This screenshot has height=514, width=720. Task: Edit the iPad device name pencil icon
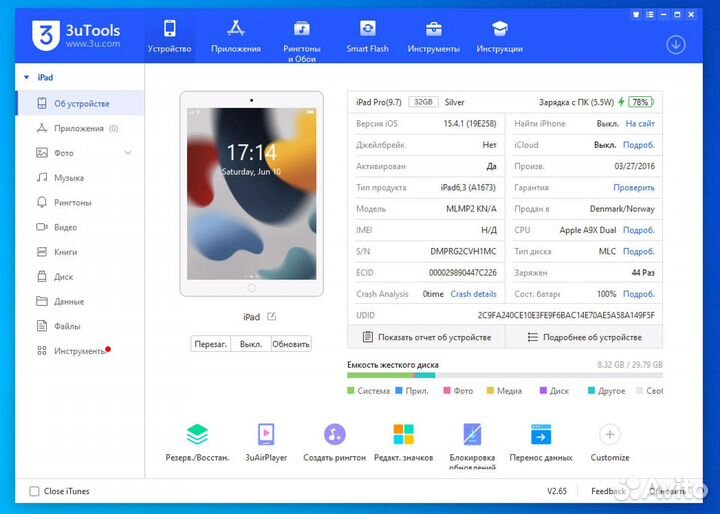coord(271,317)
